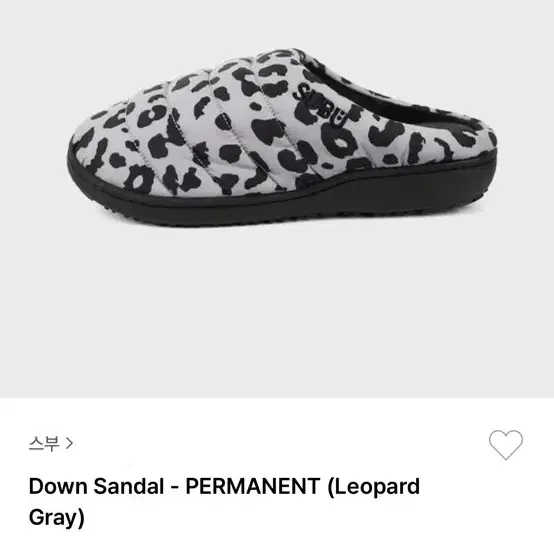Click the black rubber sole of the slipper
The height and width of the screenshot is (554, 554).
283,201
